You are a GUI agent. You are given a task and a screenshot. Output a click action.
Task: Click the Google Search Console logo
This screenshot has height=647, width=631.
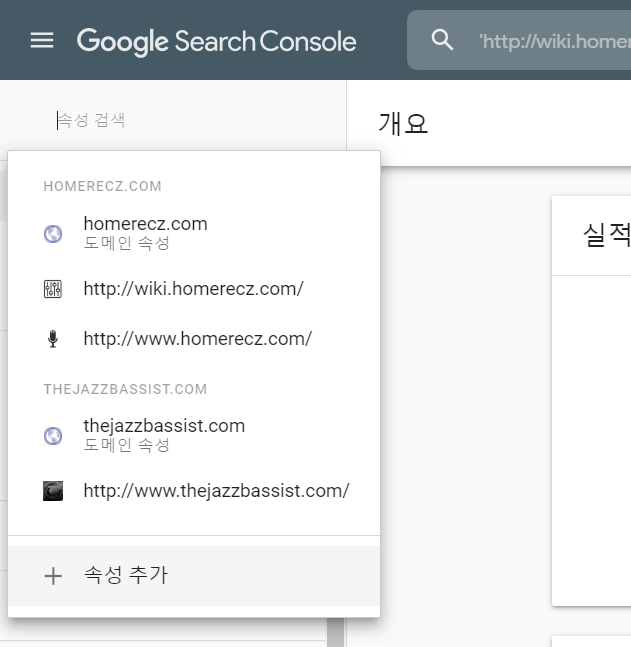click(216, 41)
